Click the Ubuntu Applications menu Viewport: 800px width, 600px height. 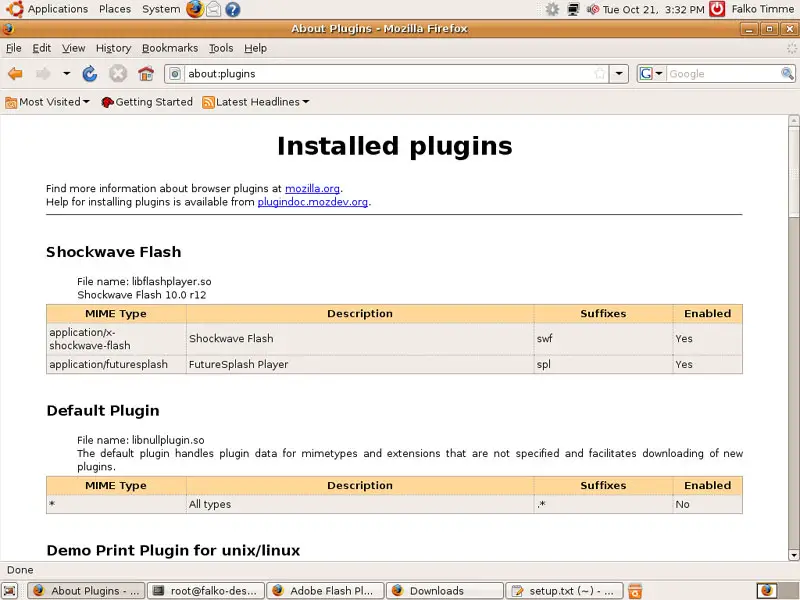pos(47,9)
